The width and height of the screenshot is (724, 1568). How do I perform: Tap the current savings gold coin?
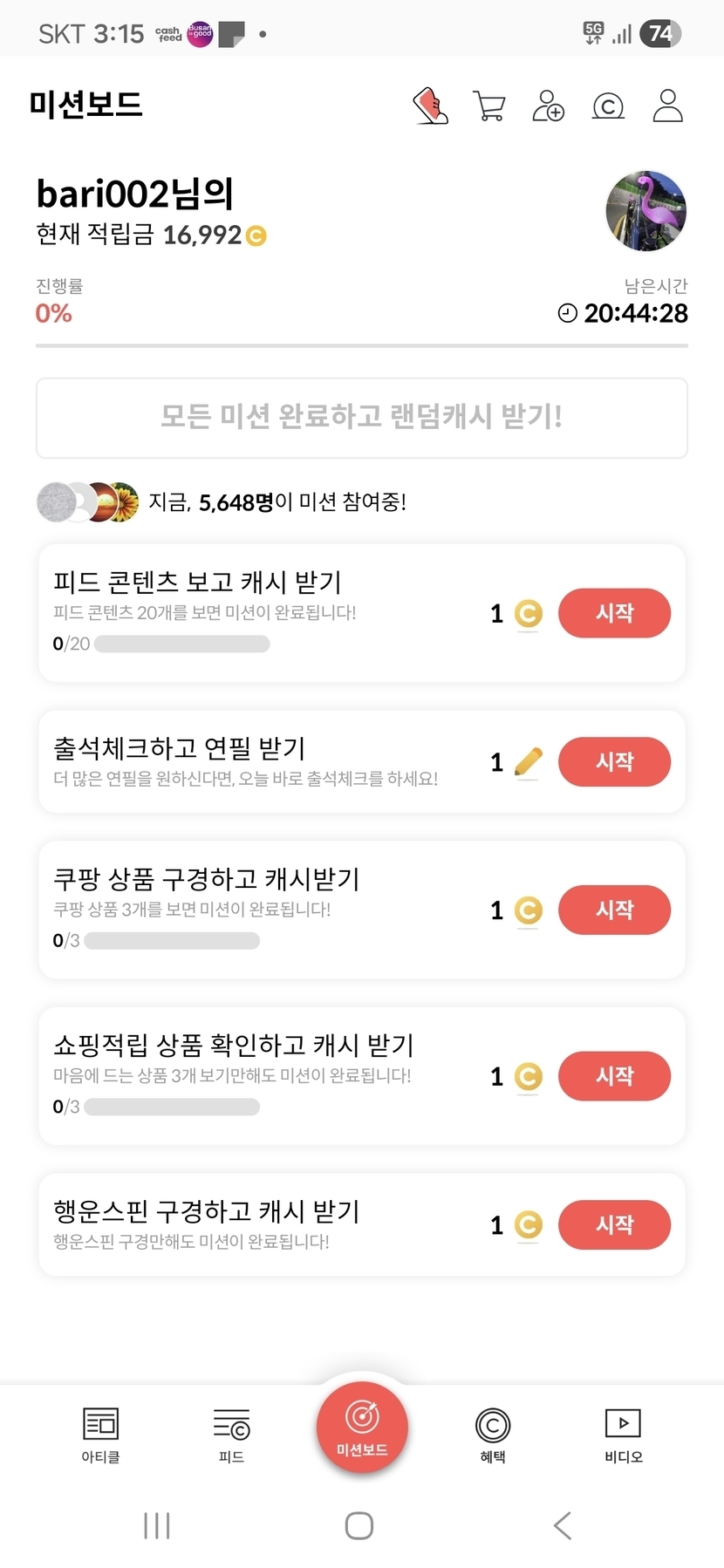coord(256,235)
